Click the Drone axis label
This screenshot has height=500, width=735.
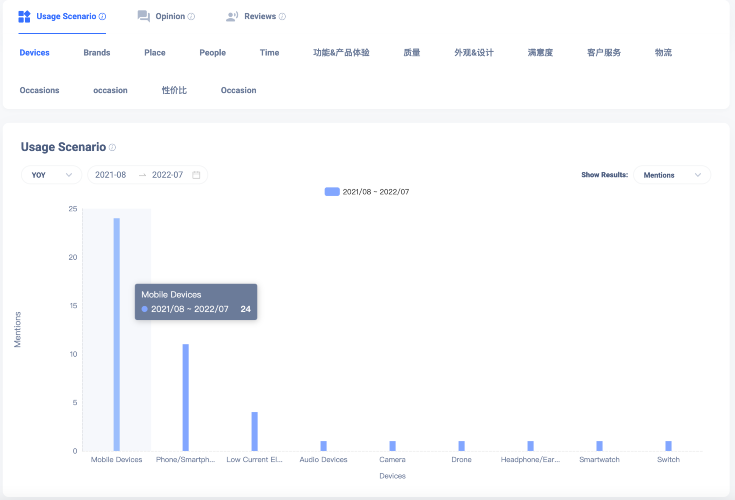tap(461, 460)
